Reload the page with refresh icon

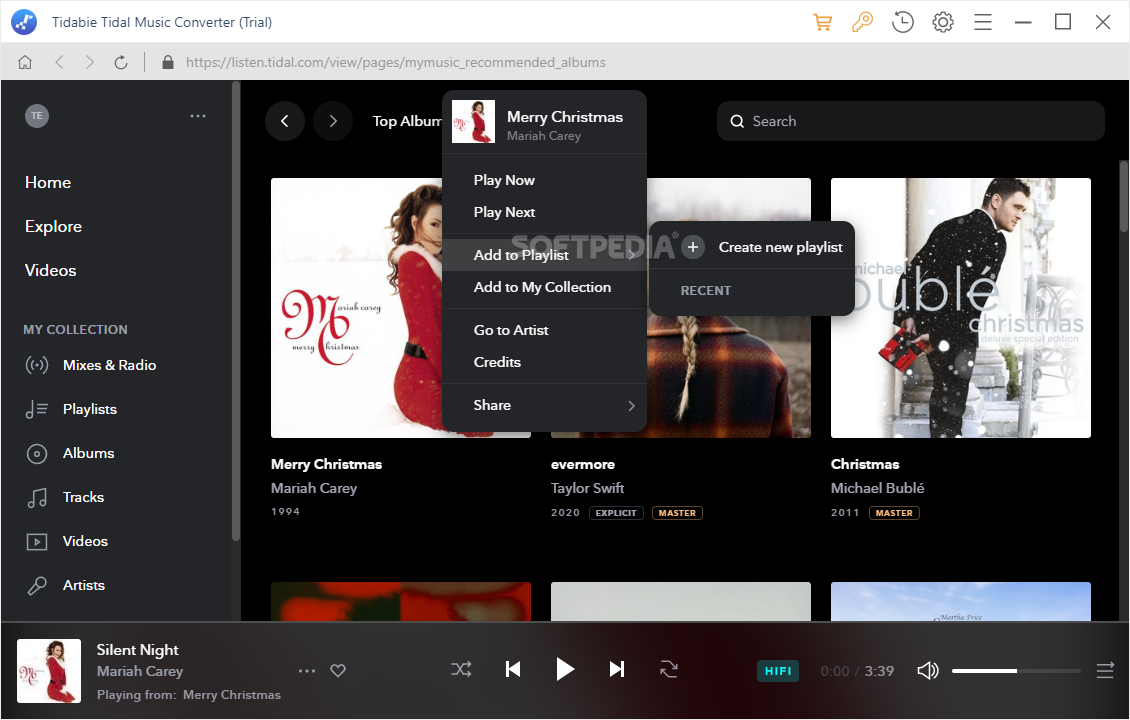(x=121, y=62)
